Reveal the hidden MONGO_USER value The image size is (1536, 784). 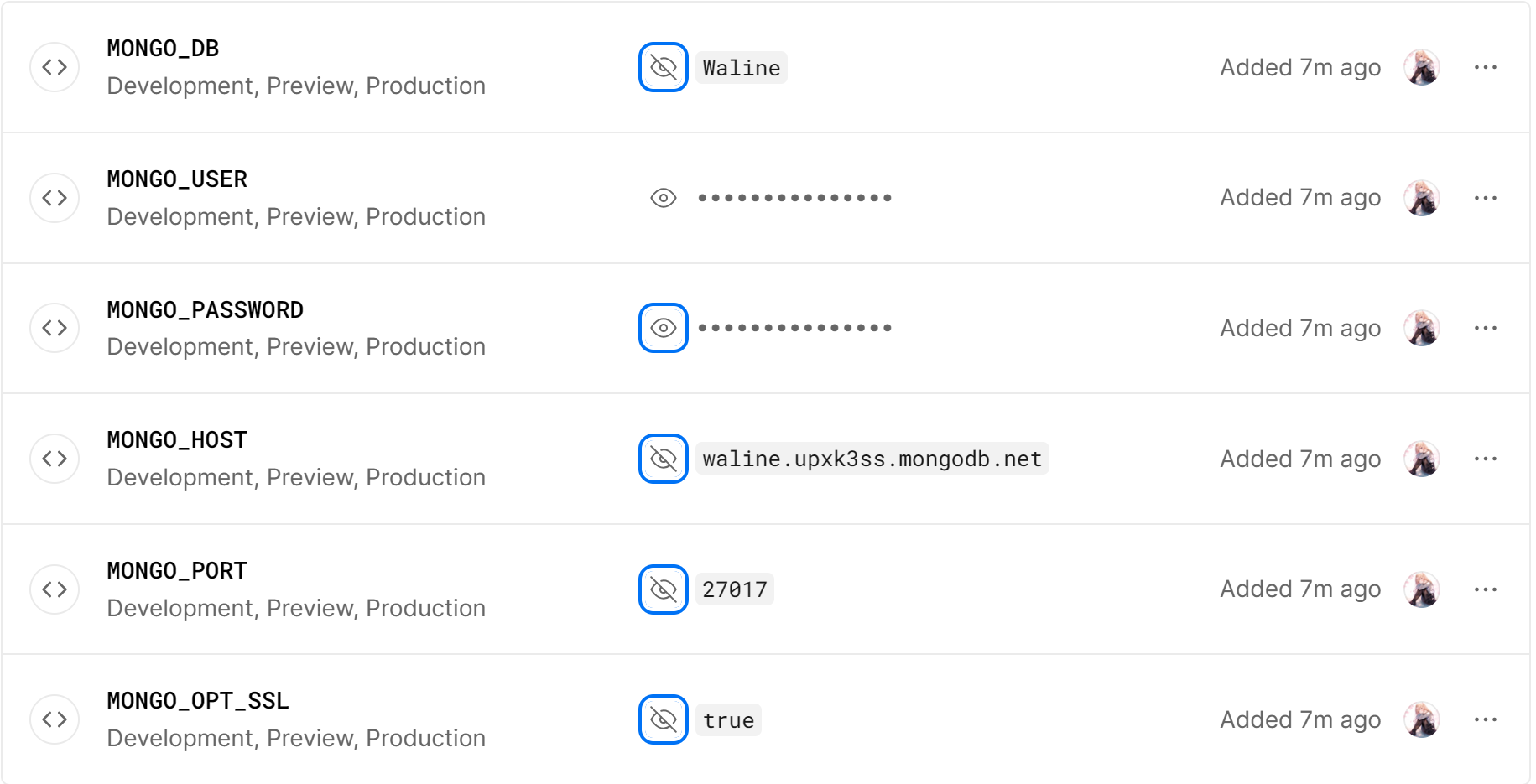663,198
